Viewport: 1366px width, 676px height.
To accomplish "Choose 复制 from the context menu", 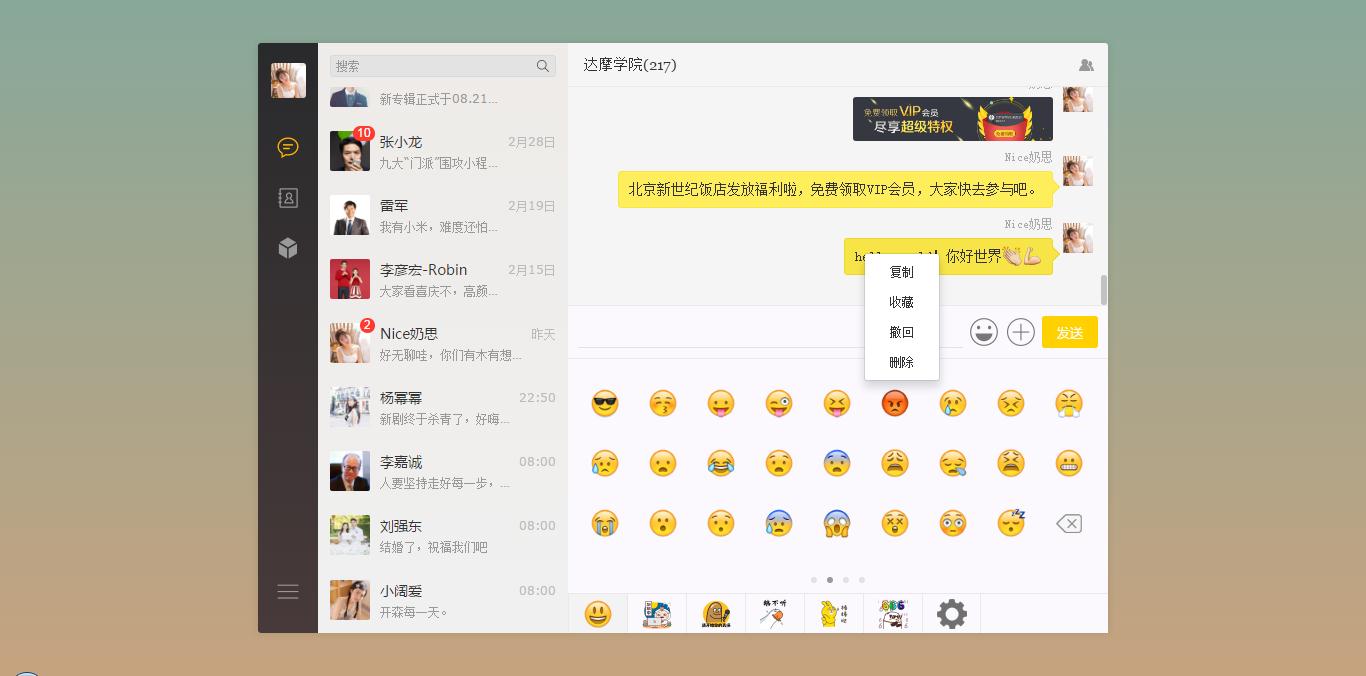I will (902, 272).
